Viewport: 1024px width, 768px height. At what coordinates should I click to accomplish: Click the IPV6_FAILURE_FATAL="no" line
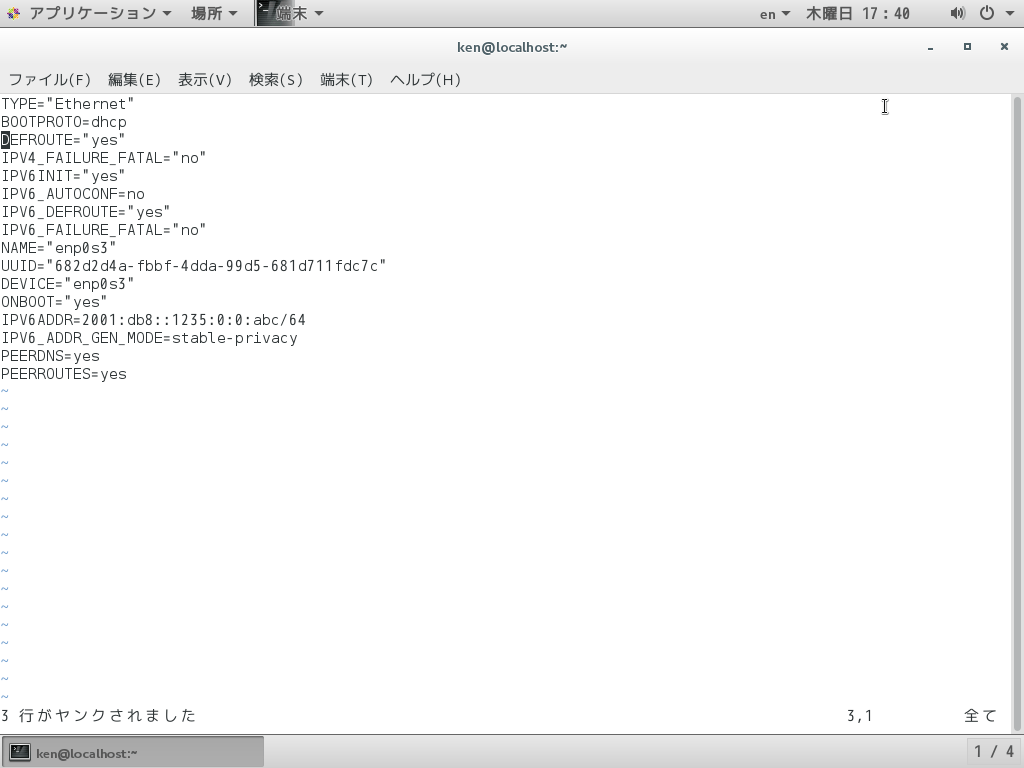pos(103,230)
